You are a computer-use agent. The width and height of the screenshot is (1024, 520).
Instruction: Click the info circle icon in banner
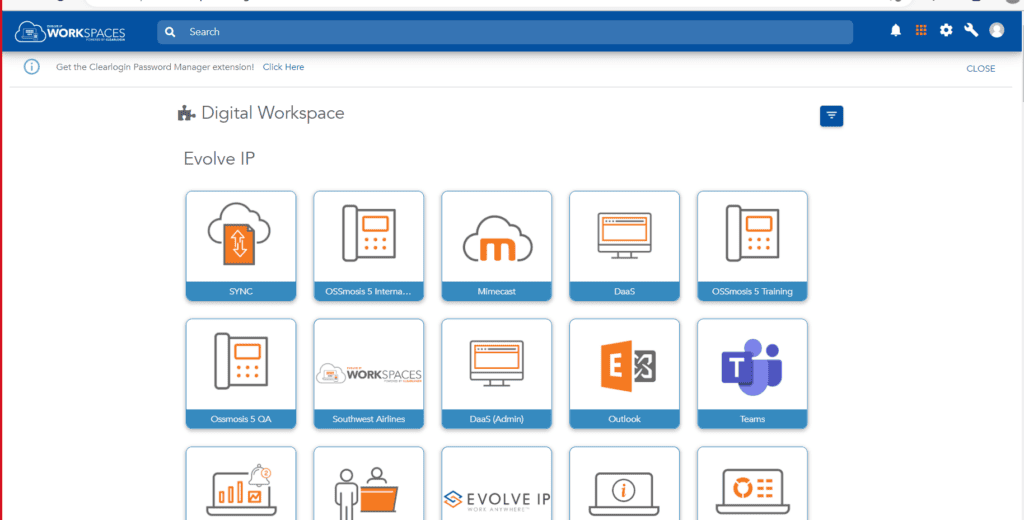[x=31, y=67]
